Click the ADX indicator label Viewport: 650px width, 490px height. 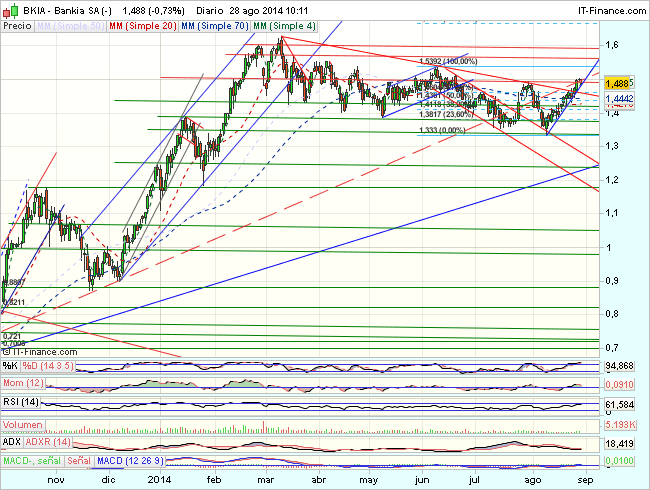pyautogui.click(x=12, y=442)
